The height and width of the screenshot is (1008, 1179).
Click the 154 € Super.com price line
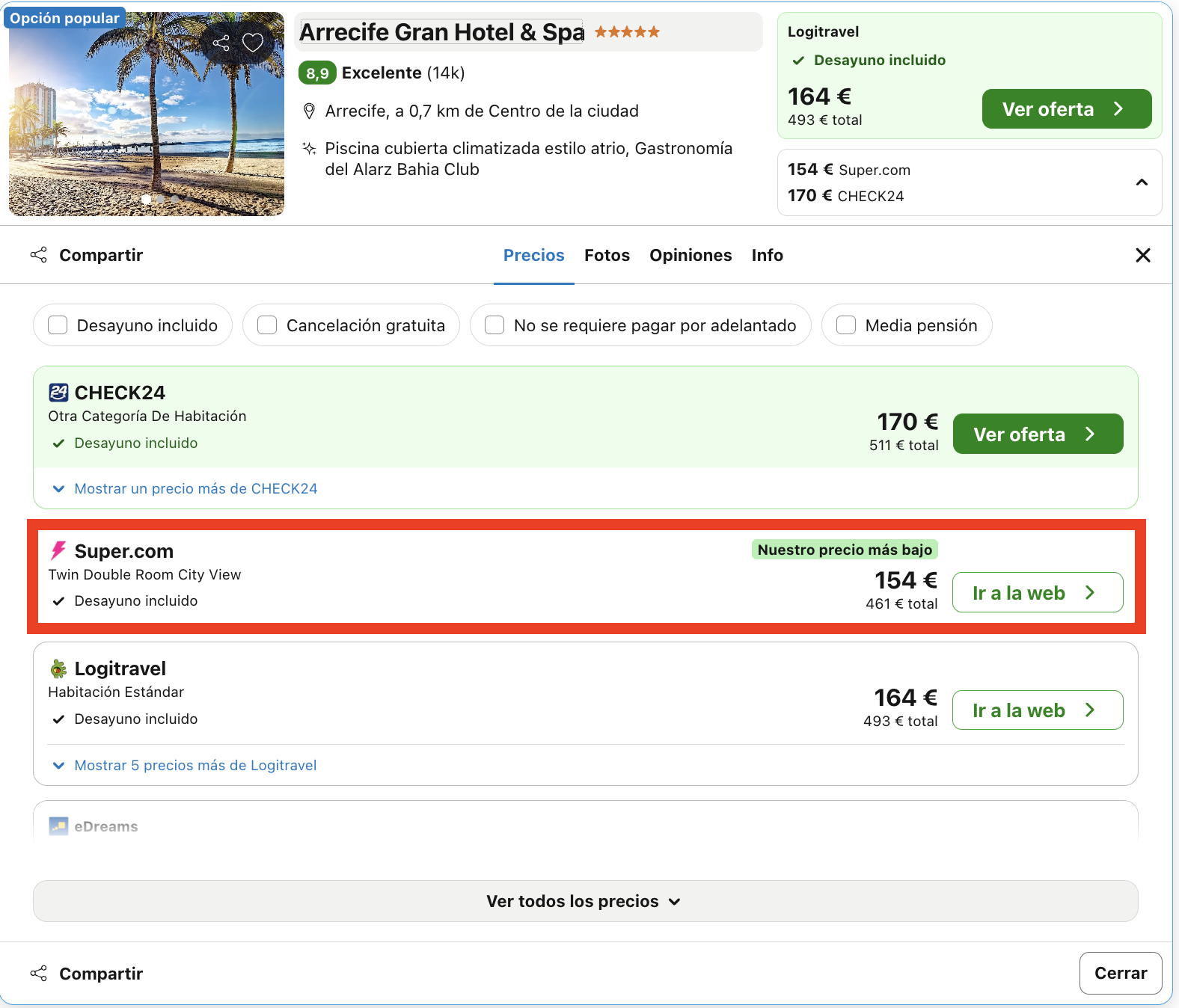(849, 170)
